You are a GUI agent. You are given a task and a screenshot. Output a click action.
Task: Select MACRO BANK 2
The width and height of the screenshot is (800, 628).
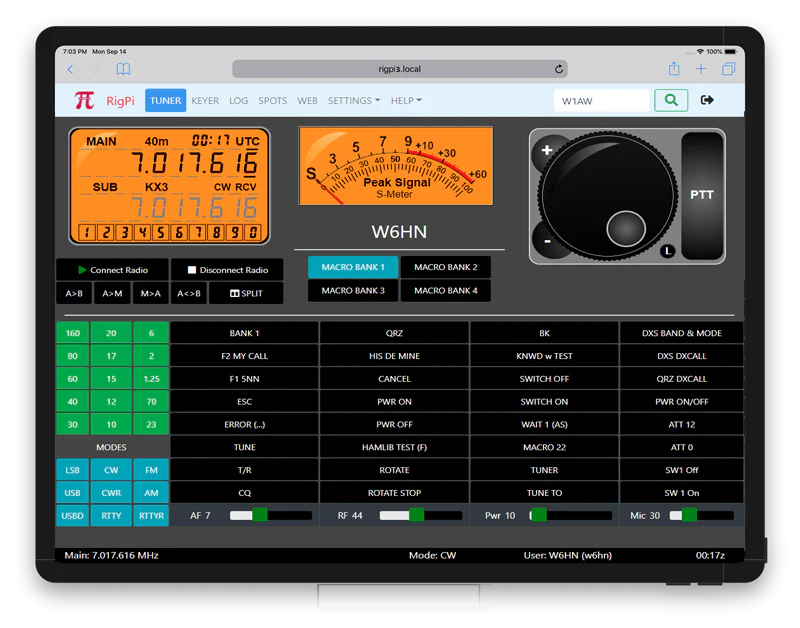pyautogui.click(x=445, y=267)
